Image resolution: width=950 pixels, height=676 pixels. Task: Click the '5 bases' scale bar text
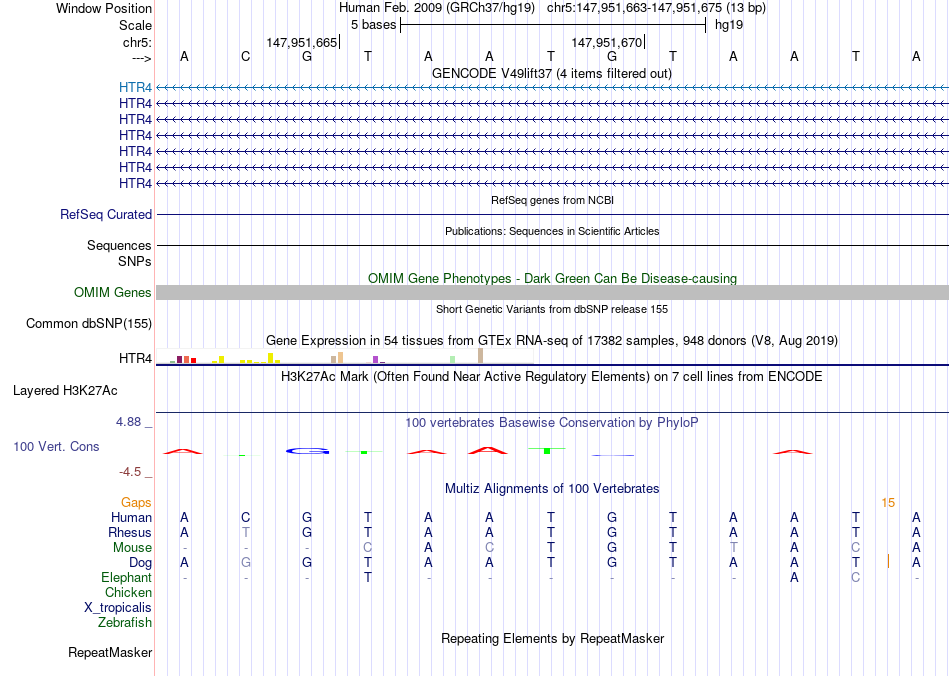(373, 25)
